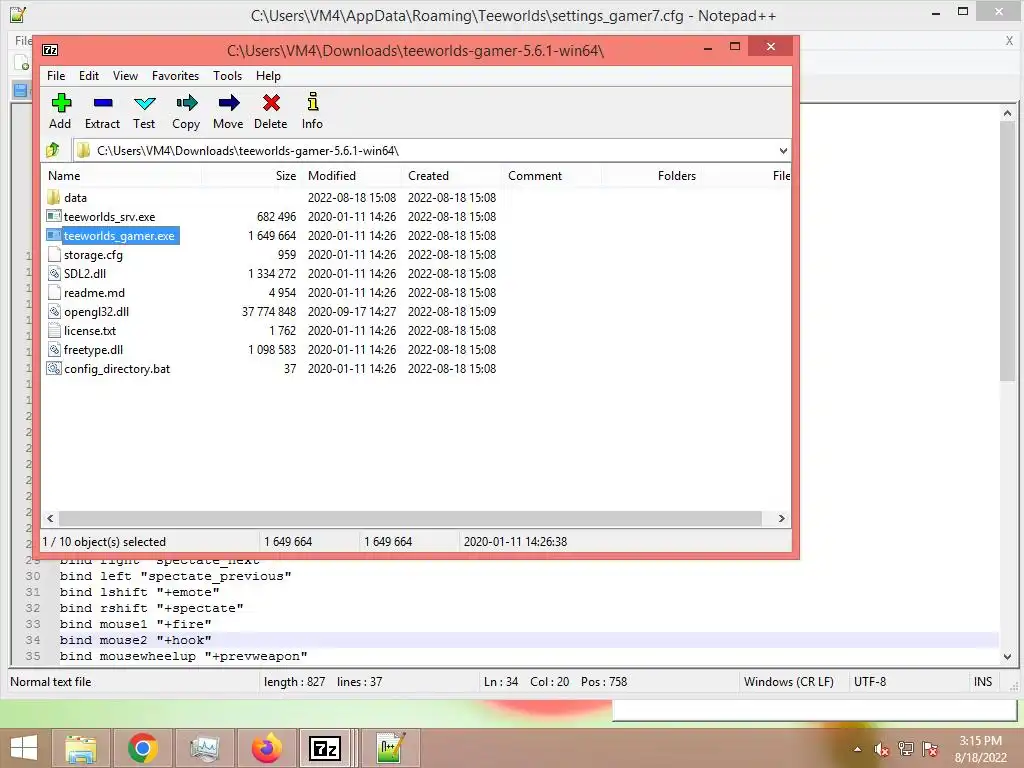The height and width of the screenshot is (768, 1024).
Task: Open system monitor app in taskbar
Action: pyautogui.click(x=204, y=748)
